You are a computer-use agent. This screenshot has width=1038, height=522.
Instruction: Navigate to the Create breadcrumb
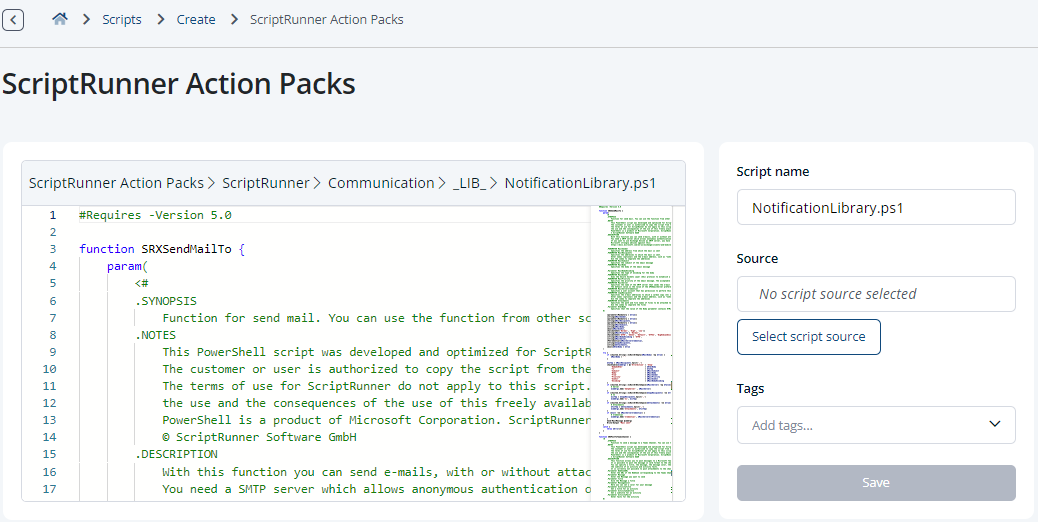(x=196, y=20)
